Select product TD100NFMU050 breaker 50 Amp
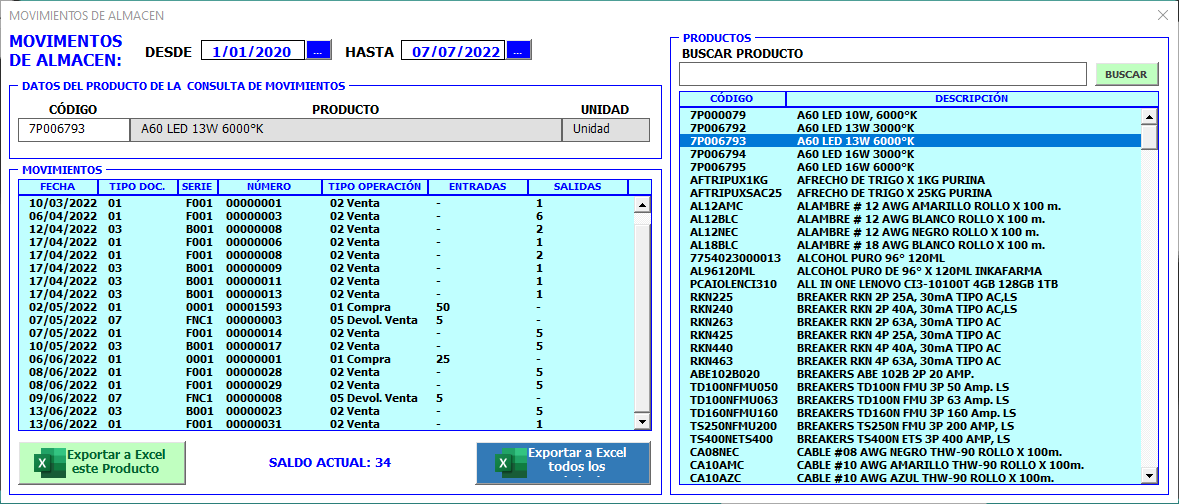 911,387
